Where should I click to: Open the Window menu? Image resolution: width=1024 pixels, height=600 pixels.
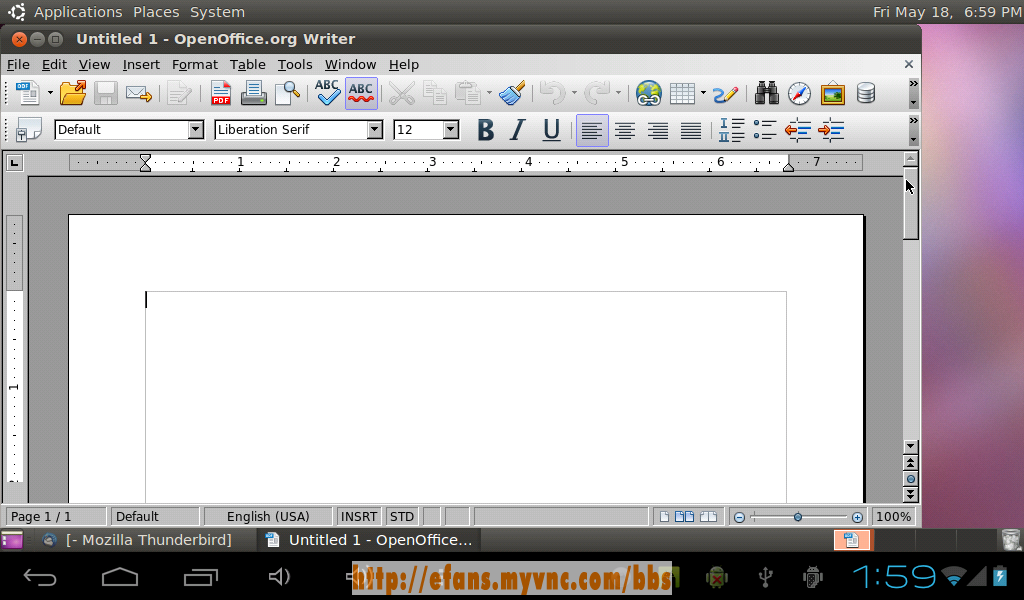(x=350, y=65)
